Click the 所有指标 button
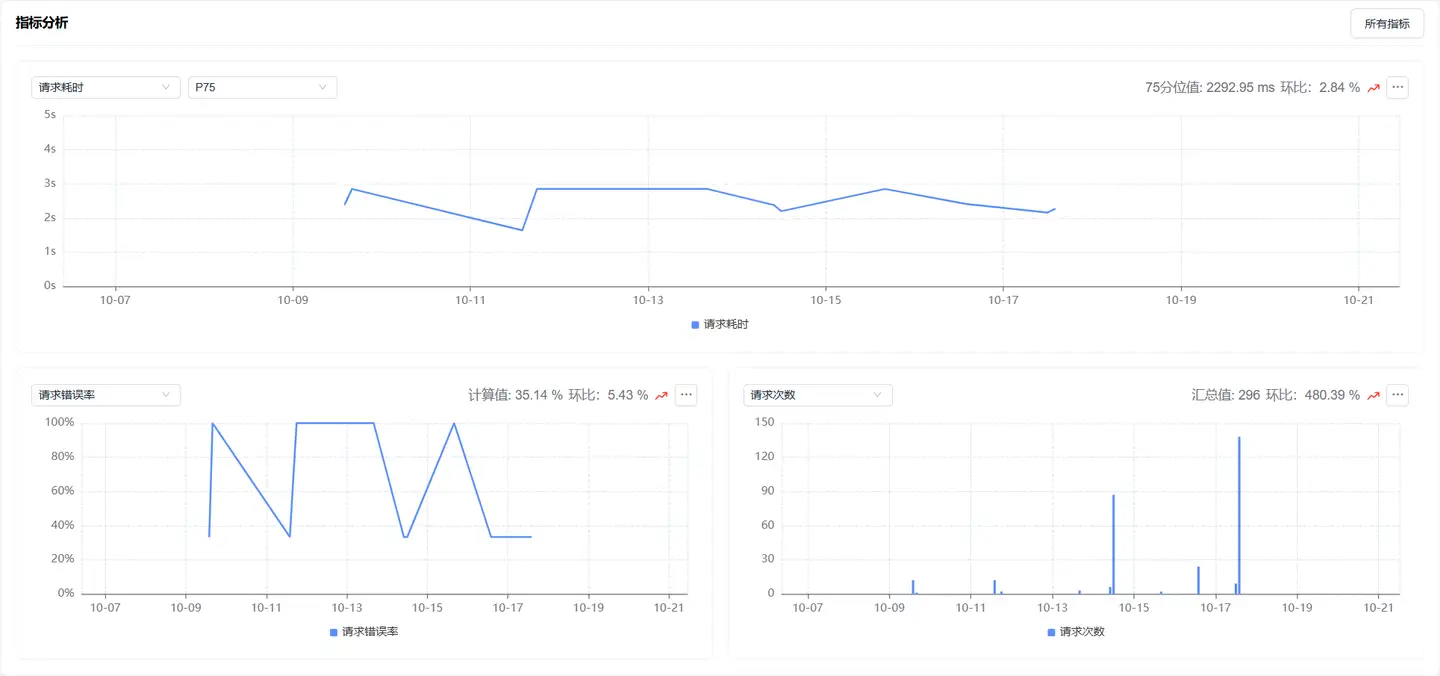Image resolution: width=1440 pixels, height=676 pixels. point(1386,24)
